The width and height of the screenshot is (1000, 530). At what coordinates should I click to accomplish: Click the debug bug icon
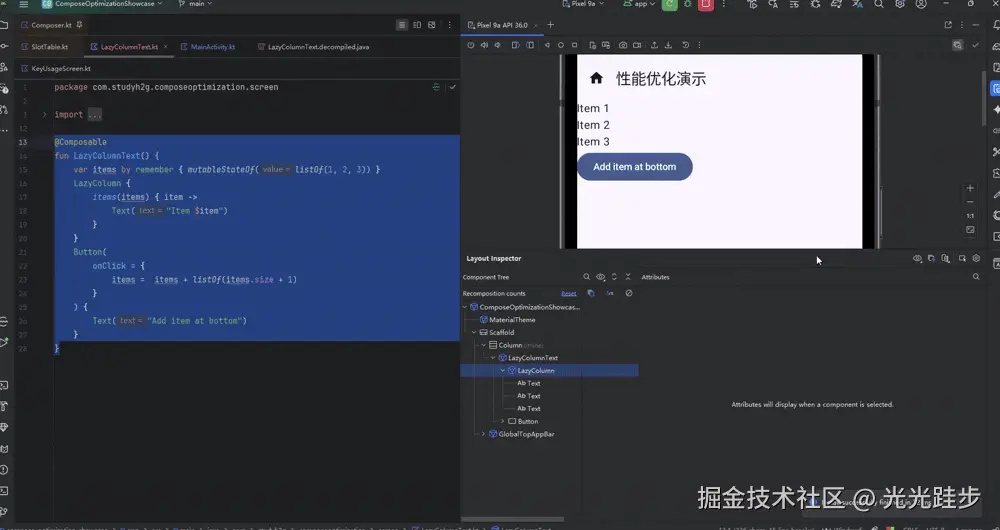(x=688, y=4)
